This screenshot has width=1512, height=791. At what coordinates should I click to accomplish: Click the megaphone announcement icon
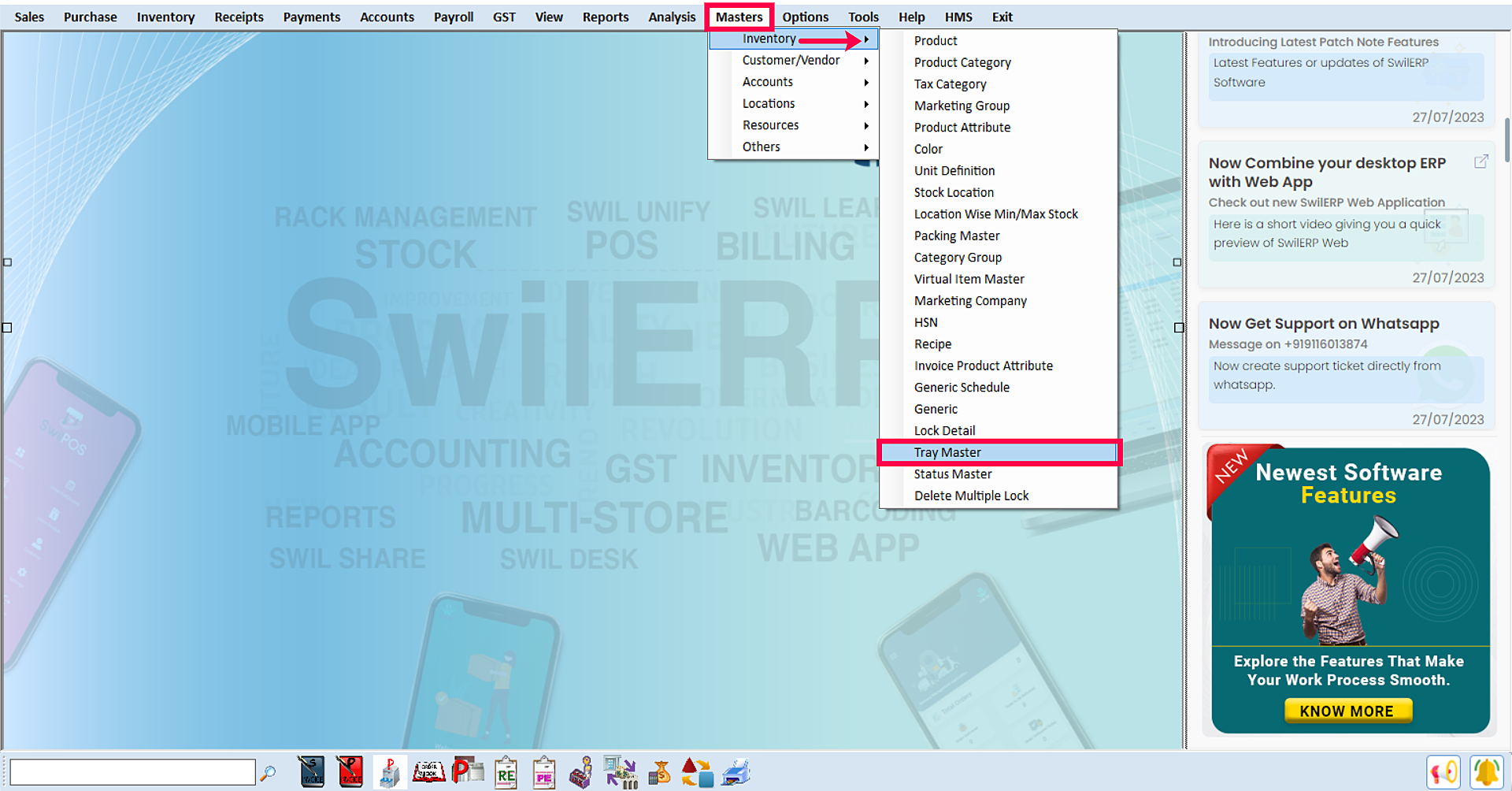click(1443, 772)
